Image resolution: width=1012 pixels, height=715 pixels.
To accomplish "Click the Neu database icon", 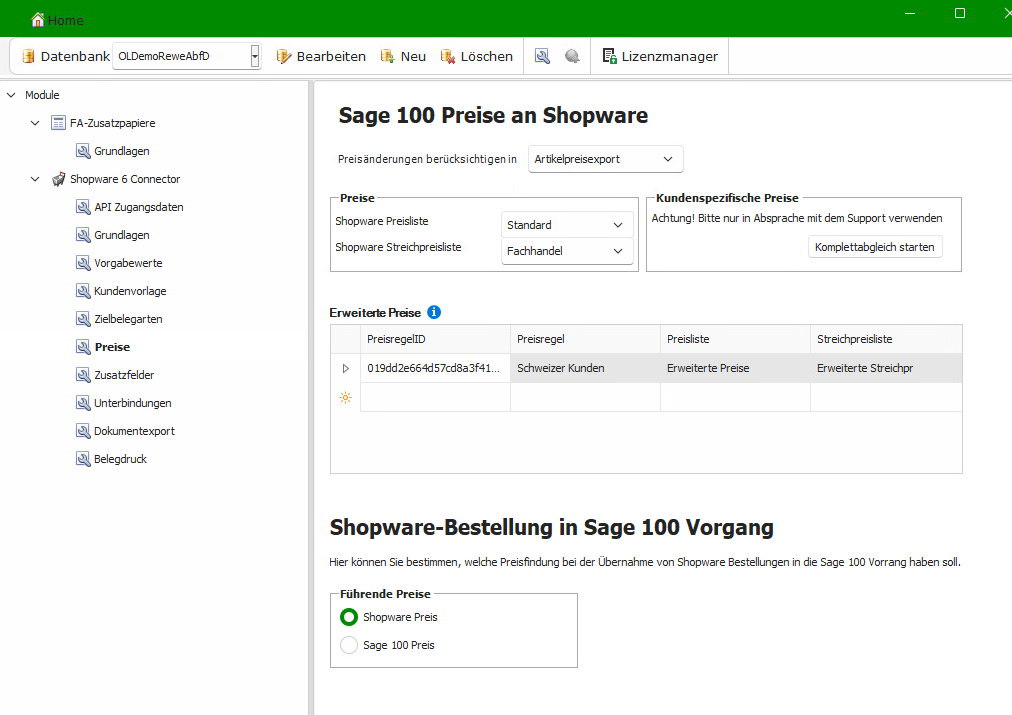I will pyautogui.click(x=387, y=56).
